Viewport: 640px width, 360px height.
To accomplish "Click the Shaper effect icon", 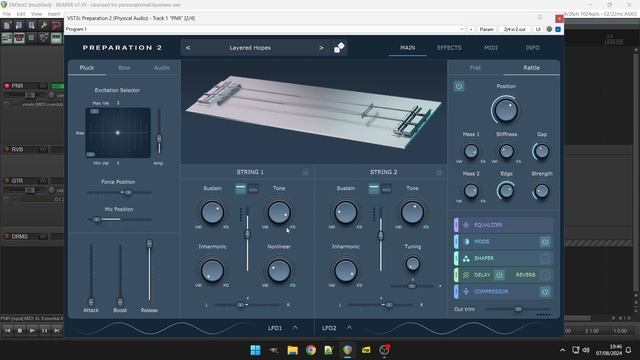I will [x=466, y=258].
